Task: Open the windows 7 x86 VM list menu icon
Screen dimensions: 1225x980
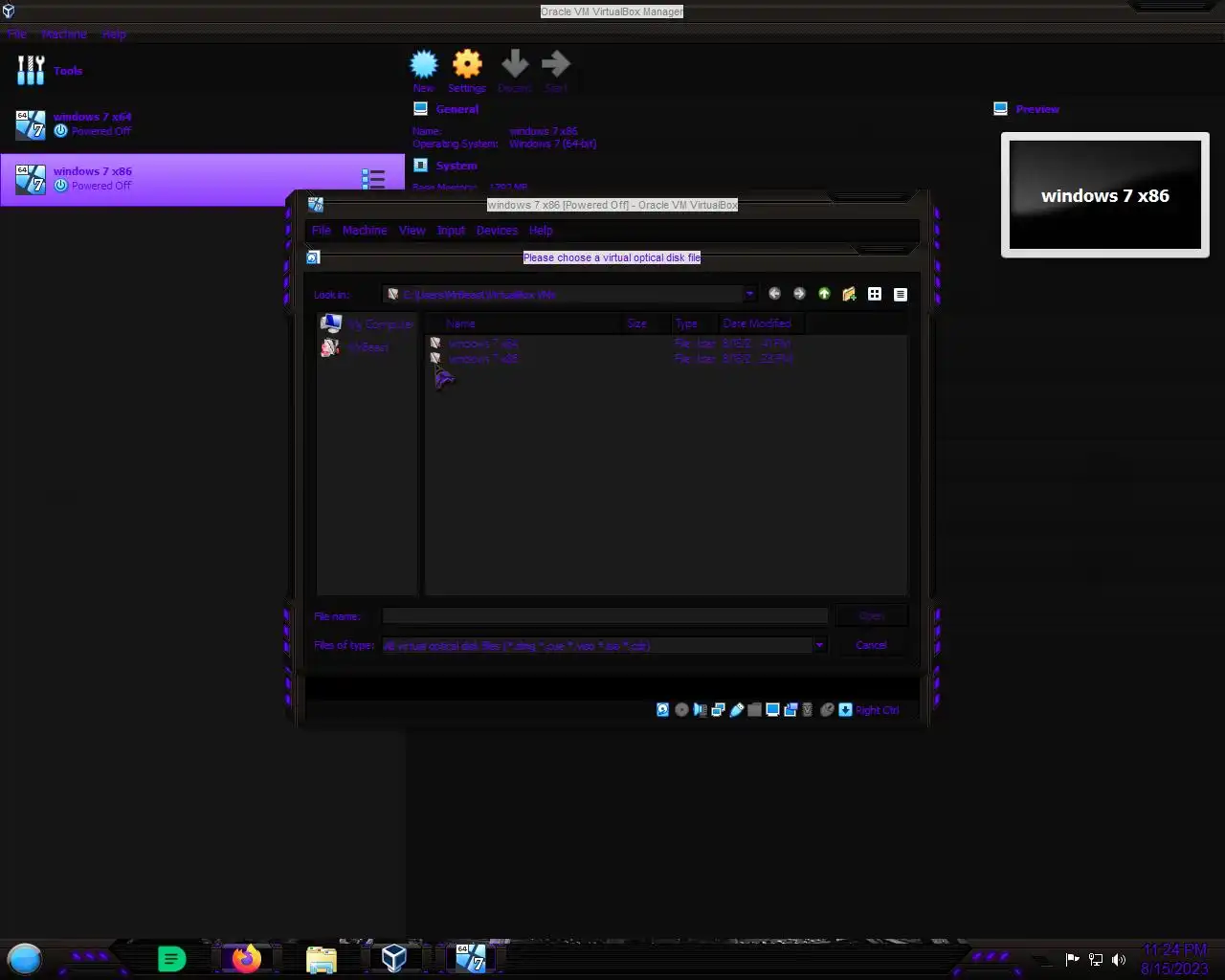Action: click(373, 179)
